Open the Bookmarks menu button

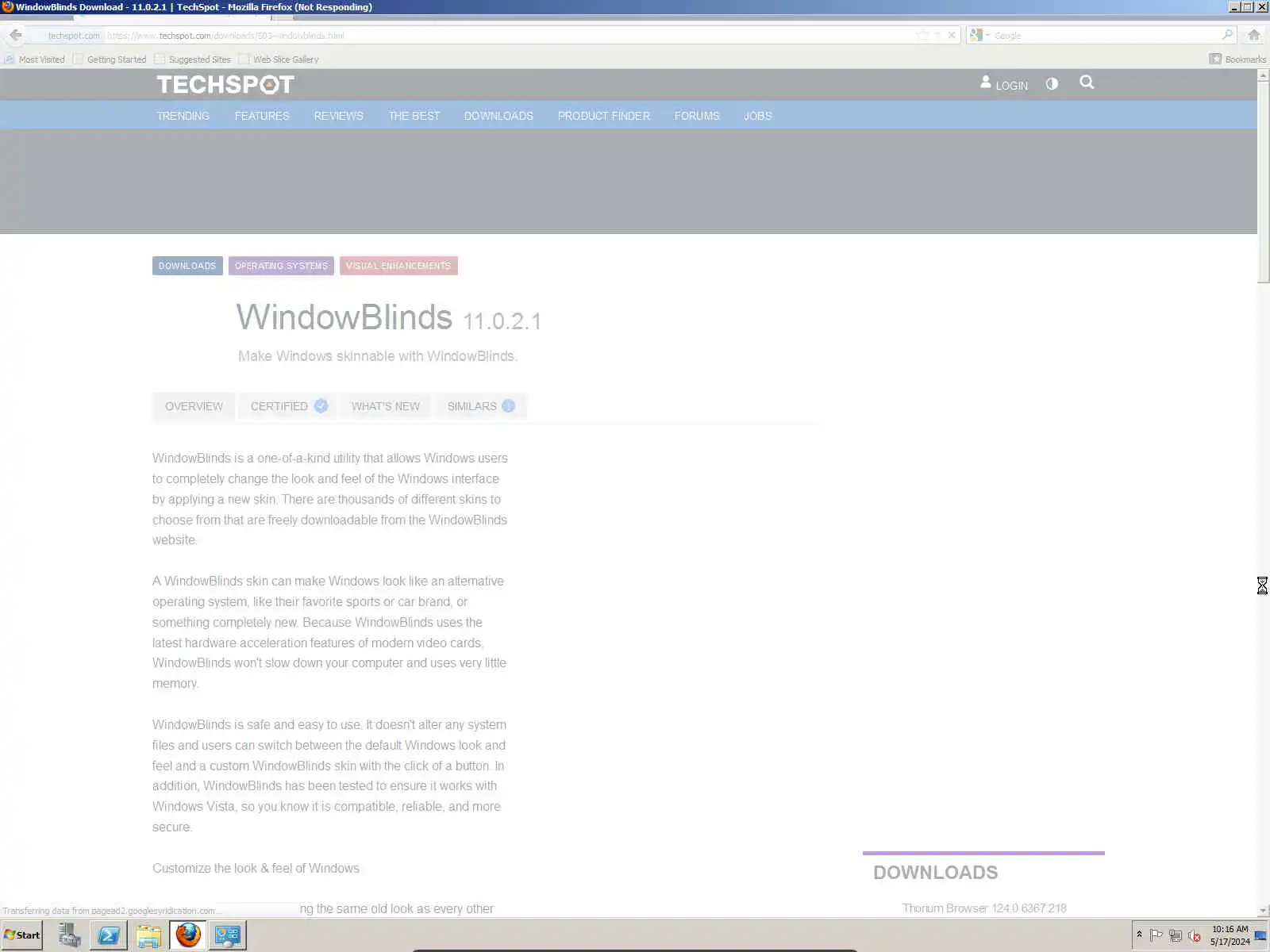tap(1237, 59)
